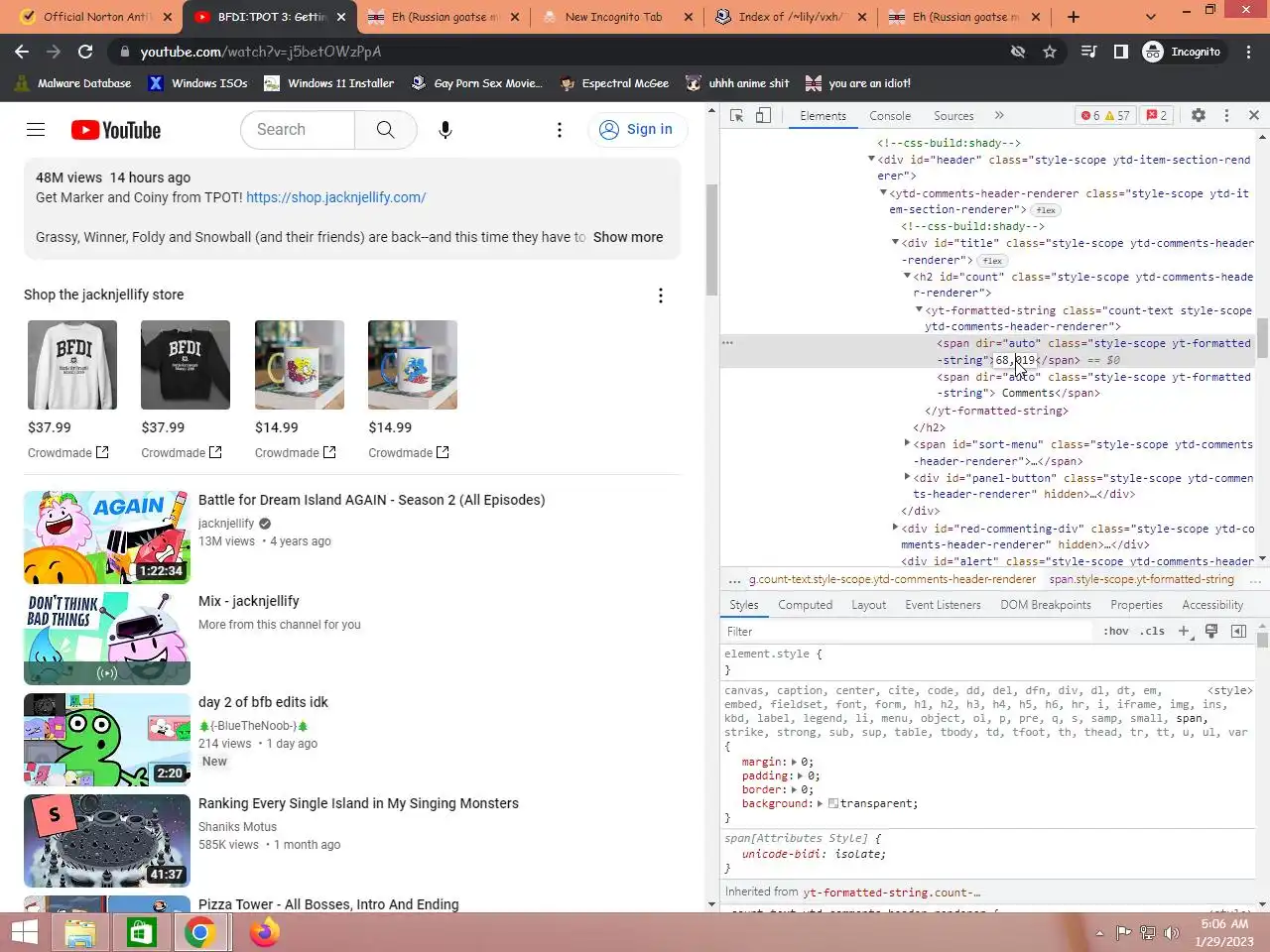Viewport: 1270px width, 952px height.
Task: Go back to the previous page
Action: point(22,52)
